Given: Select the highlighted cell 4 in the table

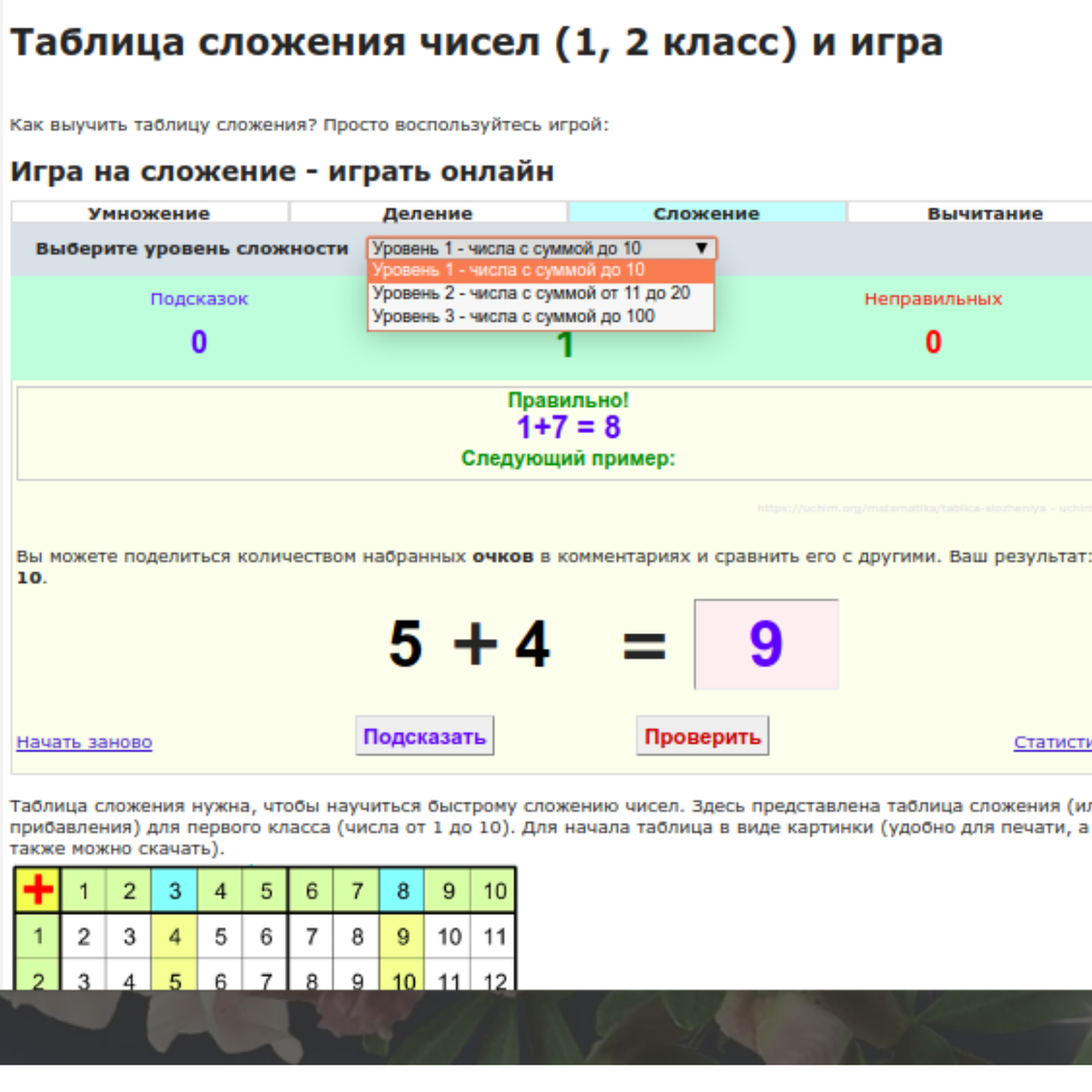Looking at the screenshot, I should pos(175,936).
